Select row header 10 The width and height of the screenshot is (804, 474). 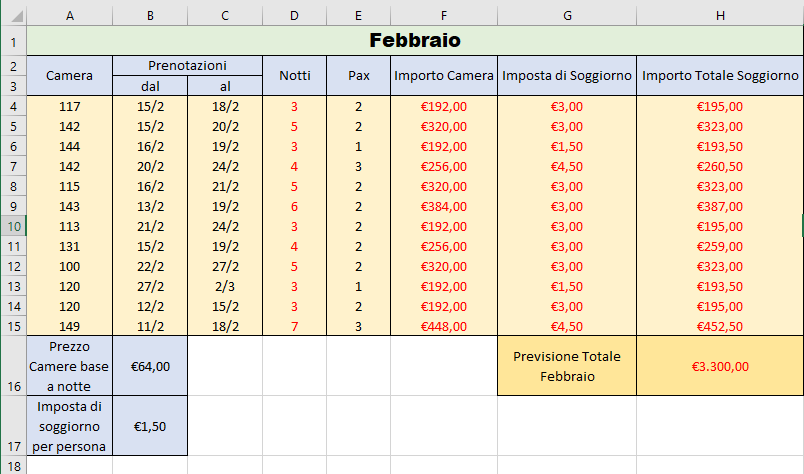point(13,226)
